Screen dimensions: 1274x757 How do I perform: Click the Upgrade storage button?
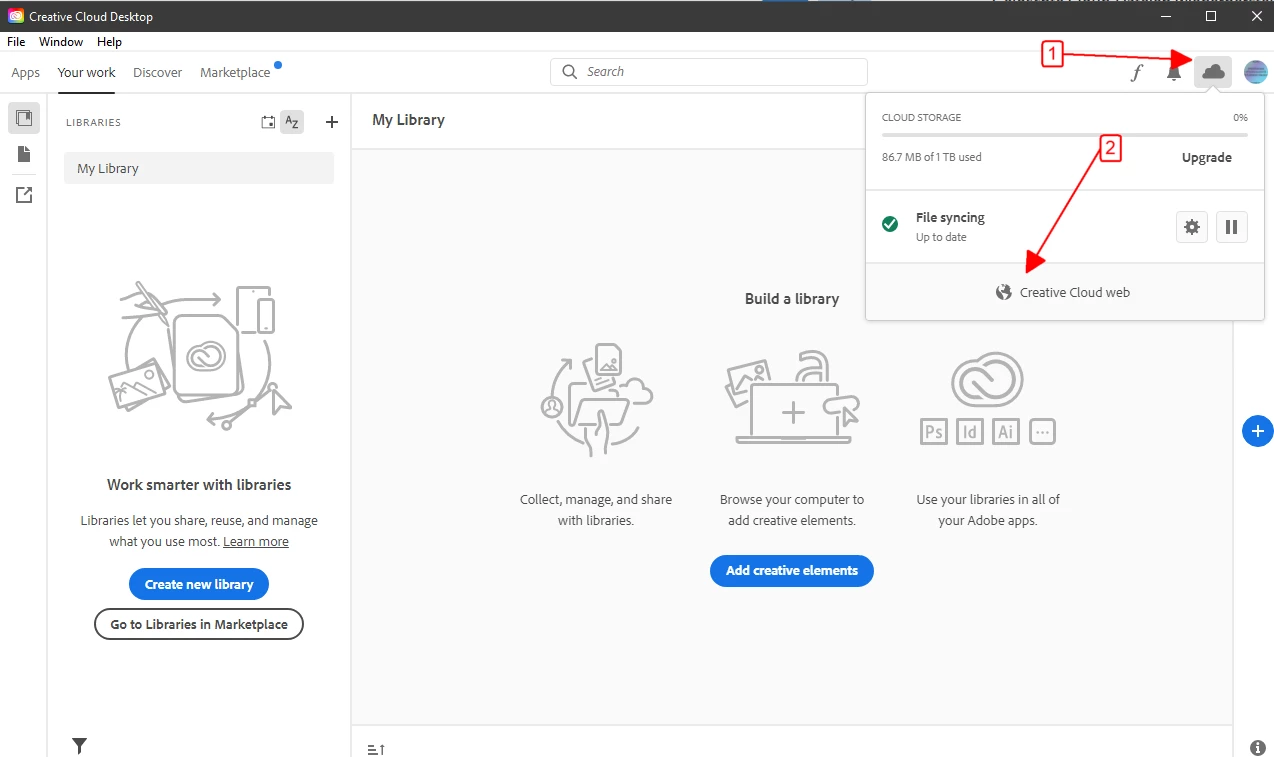tap(1207, 158)
